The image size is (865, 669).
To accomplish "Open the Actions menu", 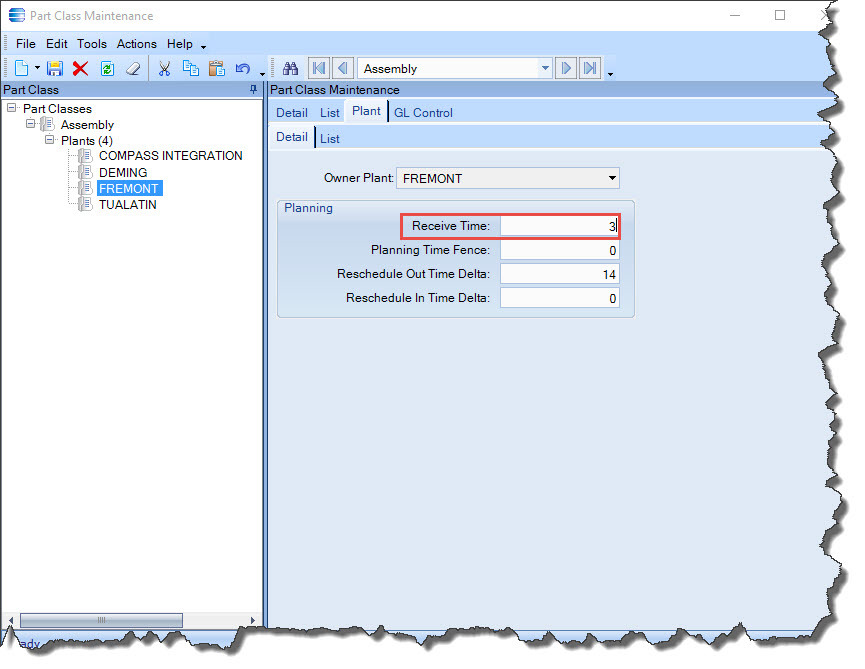I will tap(136, 44).
